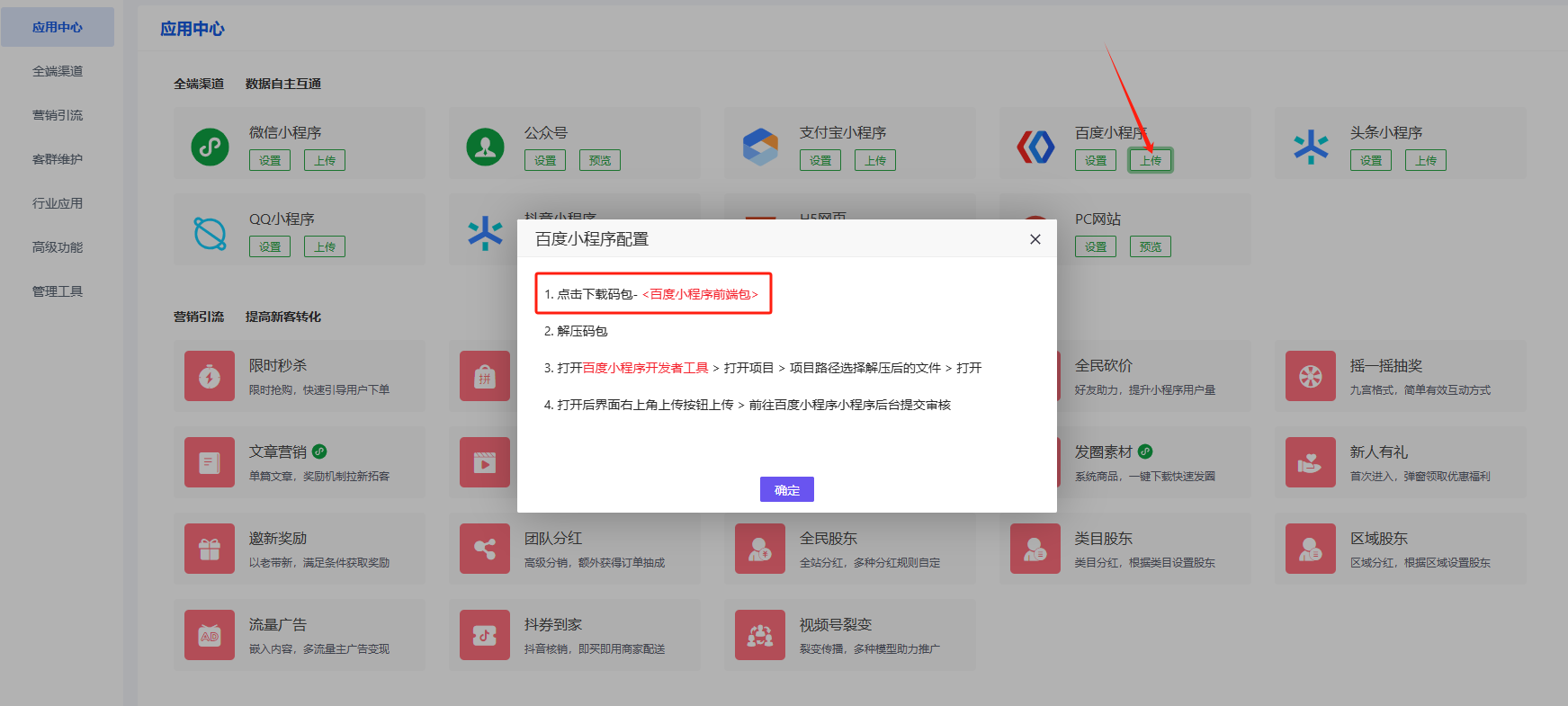The width and height of the screenshot is (1568, 706).
Task: Click the Baidu mini program logo
Action: (x=1035, y=146)
